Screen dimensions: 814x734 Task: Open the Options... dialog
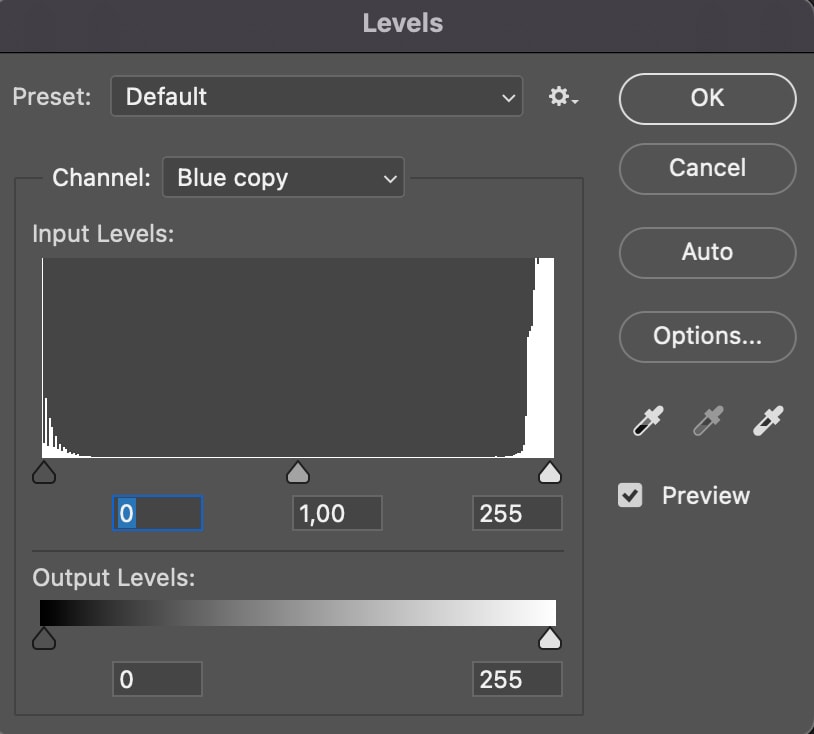click(x=708, y=337)
